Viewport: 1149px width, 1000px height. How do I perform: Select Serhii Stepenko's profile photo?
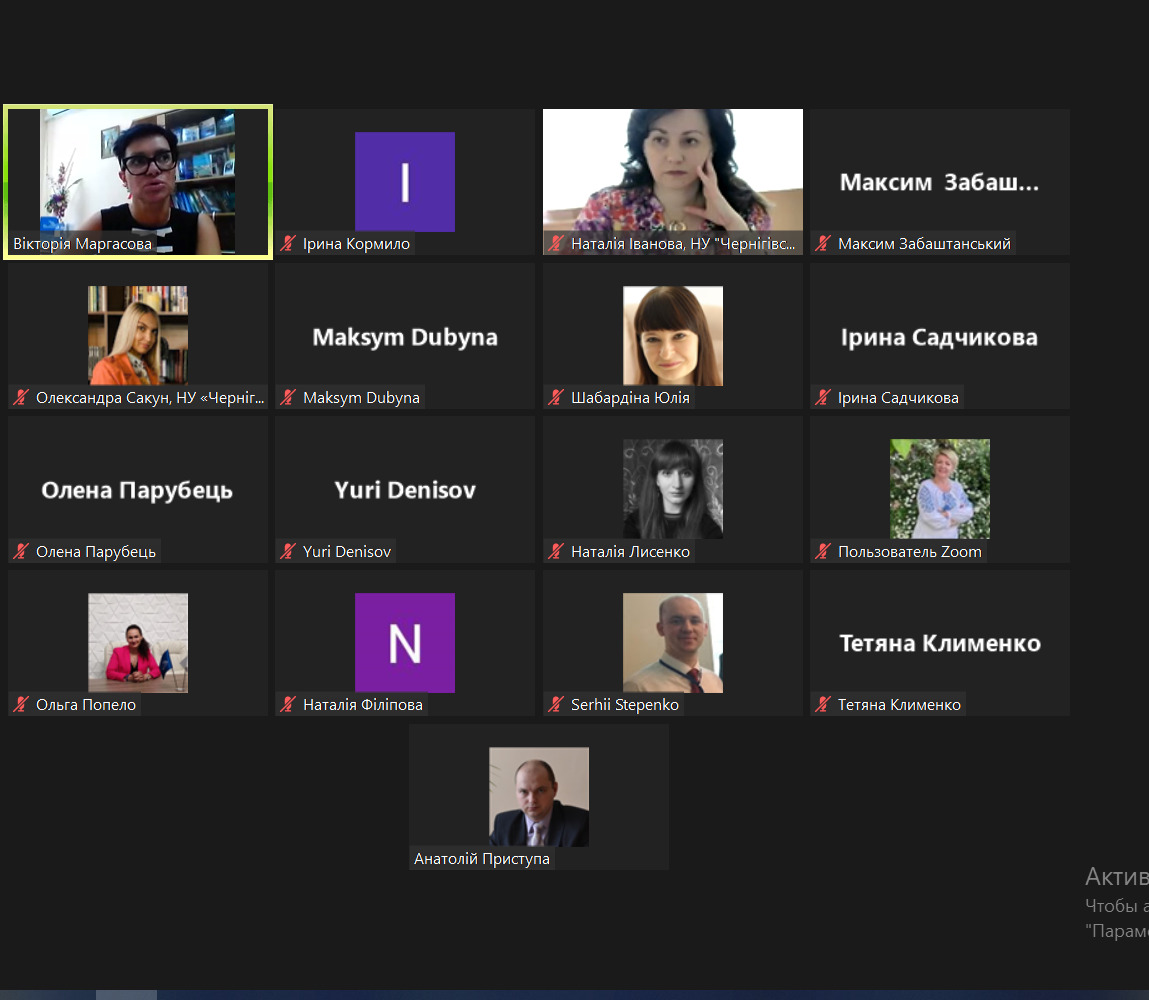pos(672,643)
